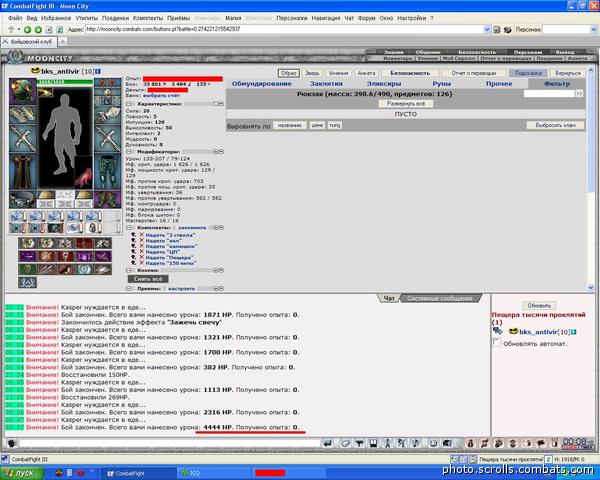
Task: Switch to the Прочее inventory tab
Action: coord(499,83)
